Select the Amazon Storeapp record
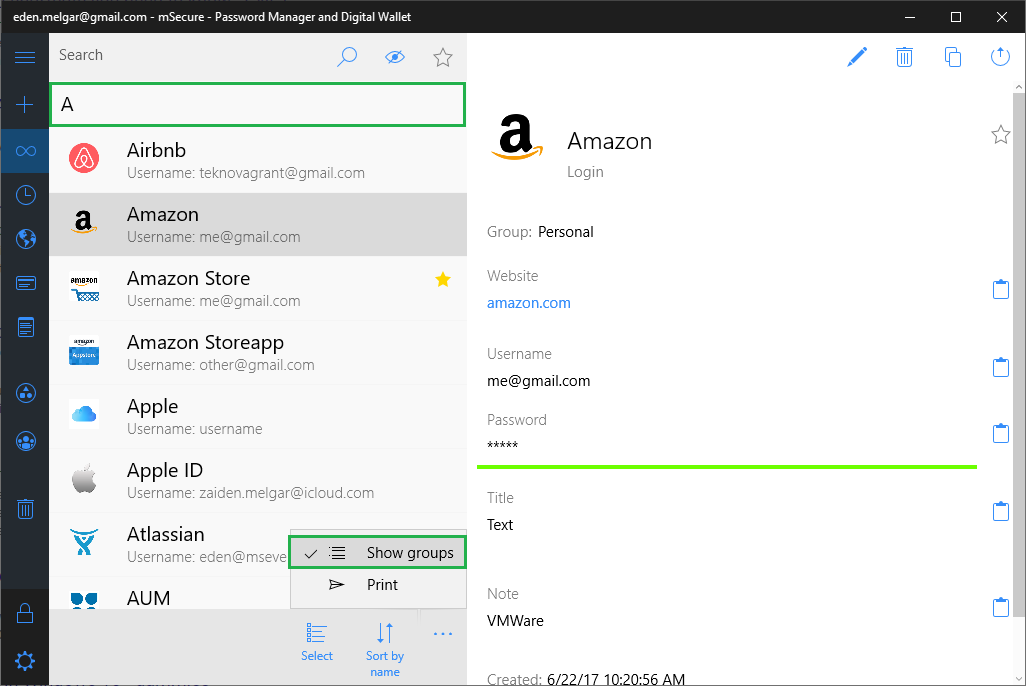The image size is (1026, 686). (258, 353)
